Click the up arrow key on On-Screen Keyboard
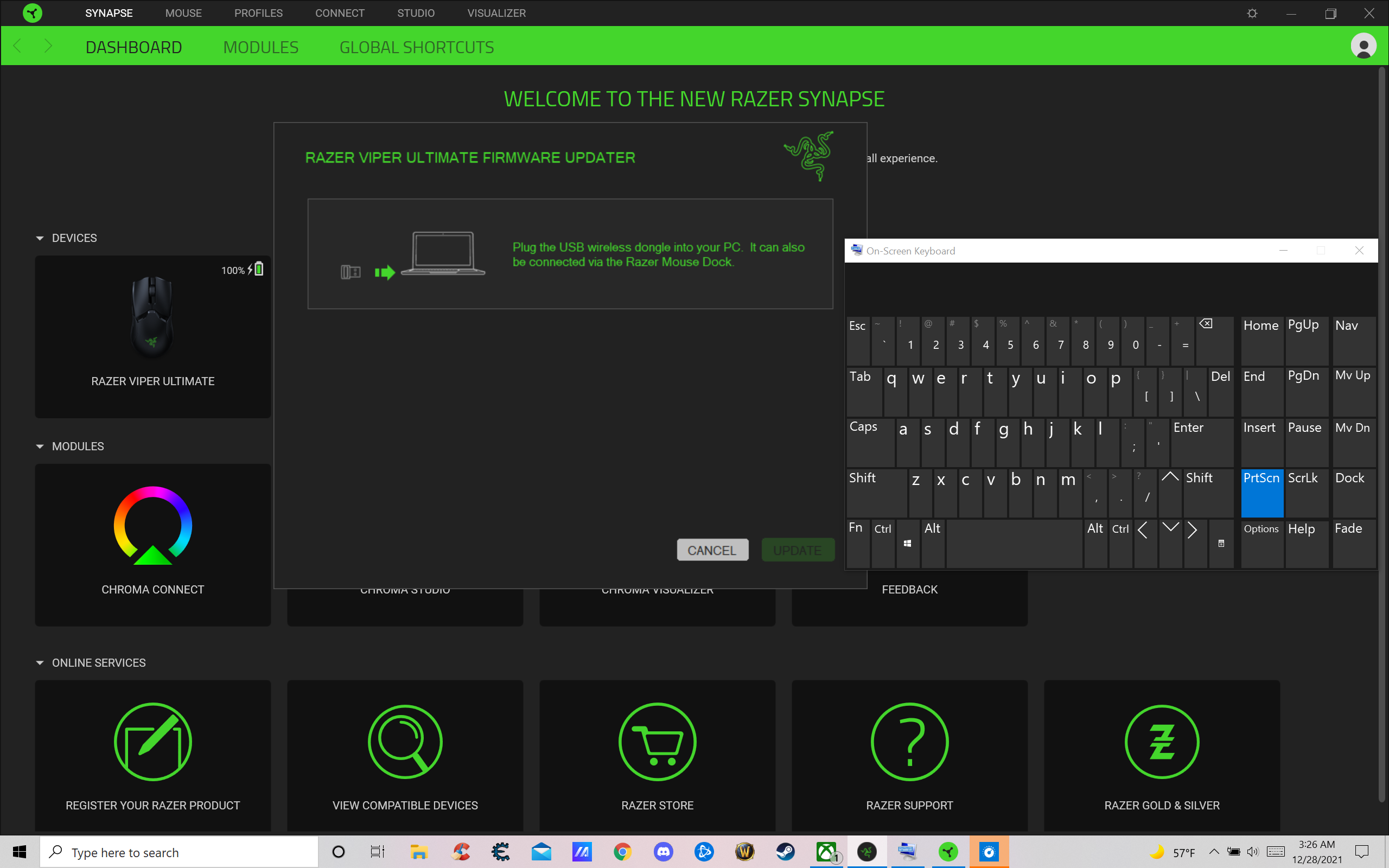 (1170, 493)
